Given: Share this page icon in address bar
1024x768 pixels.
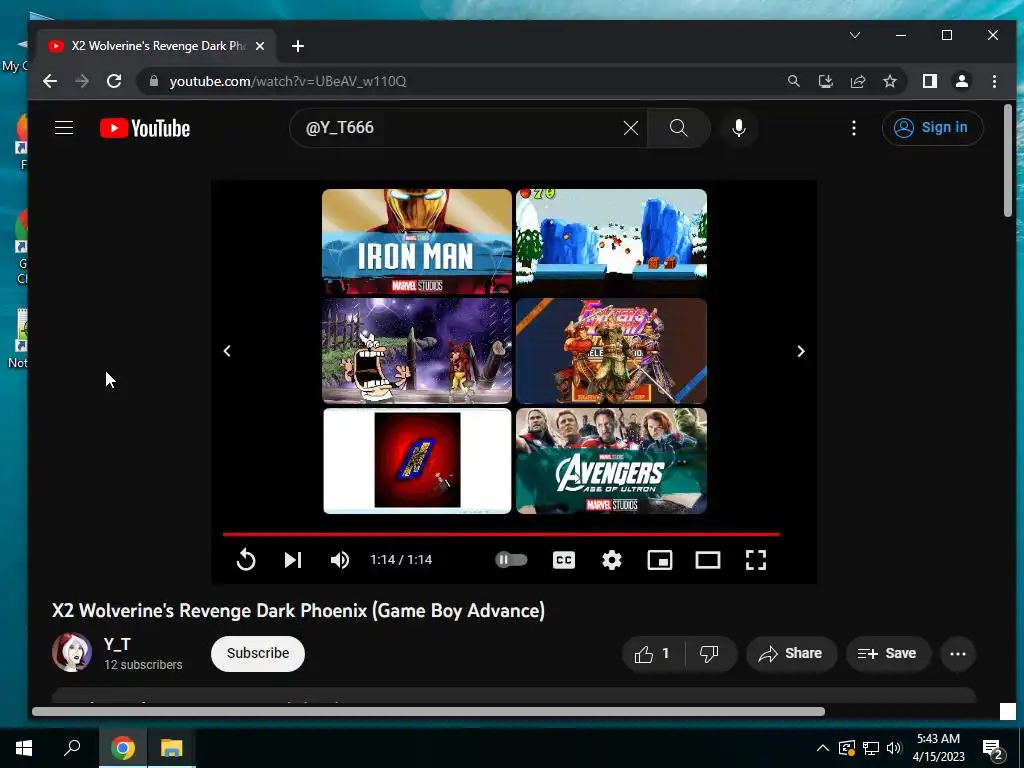Looking at the screenshot, I should [x=857, y=81].
